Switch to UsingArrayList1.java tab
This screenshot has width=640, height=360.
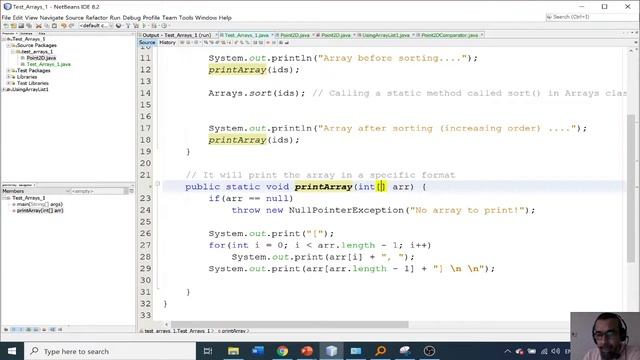coord(386,35)
